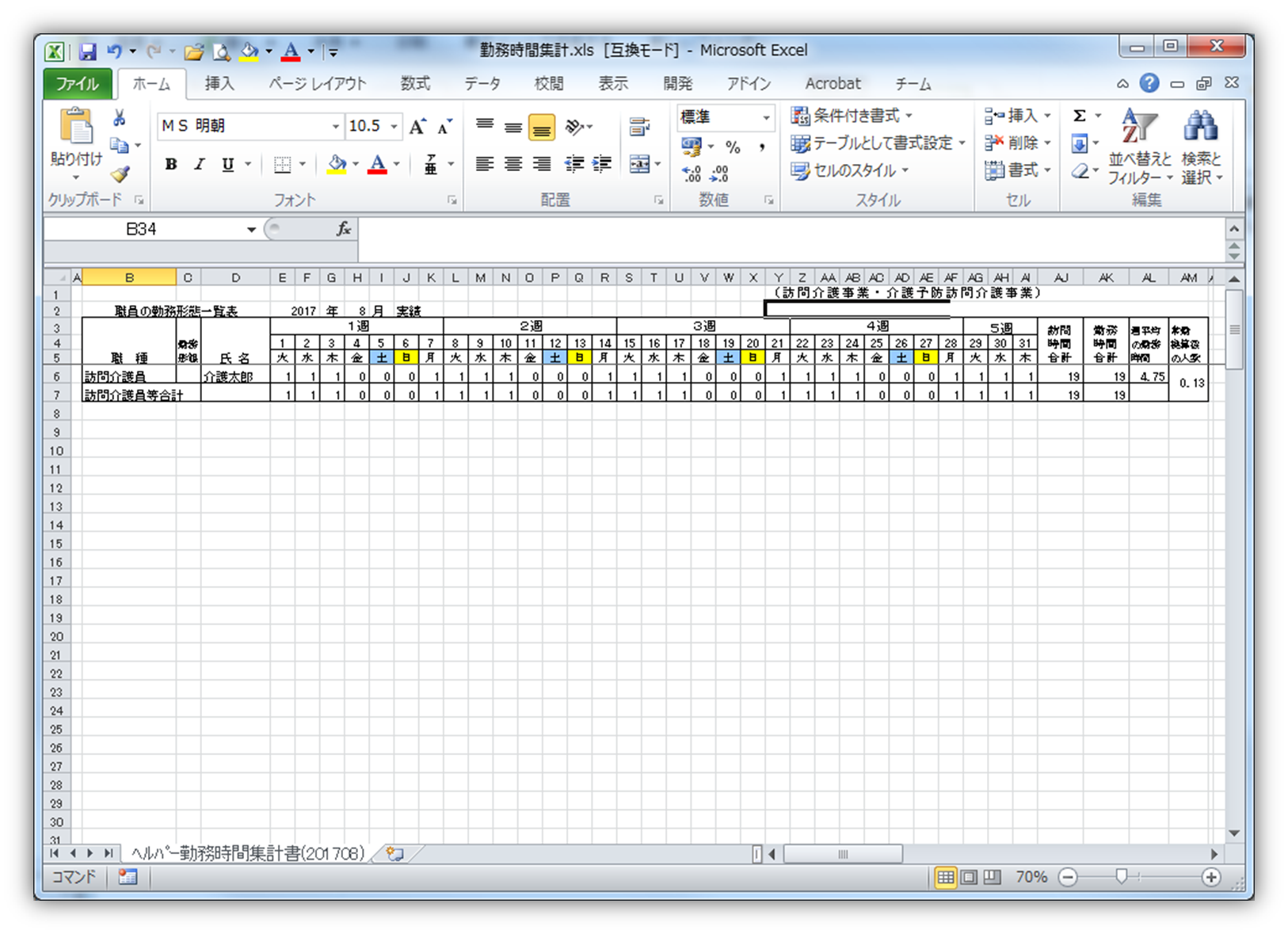Click the Fill down icon in editing group
Screen dimensions: 1288x934
click(1079, 143)
